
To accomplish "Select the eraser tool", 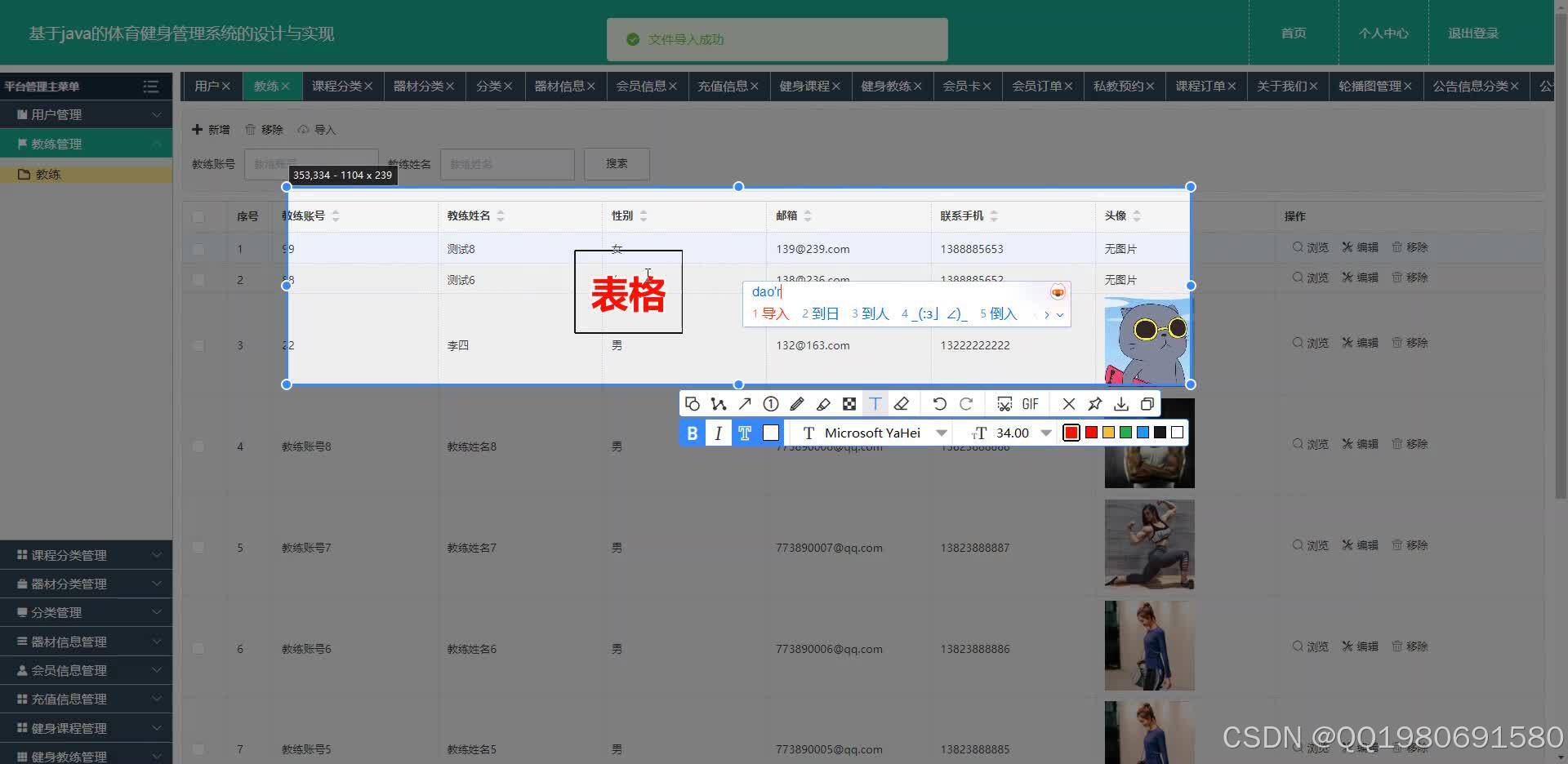I will click(902, 403).
